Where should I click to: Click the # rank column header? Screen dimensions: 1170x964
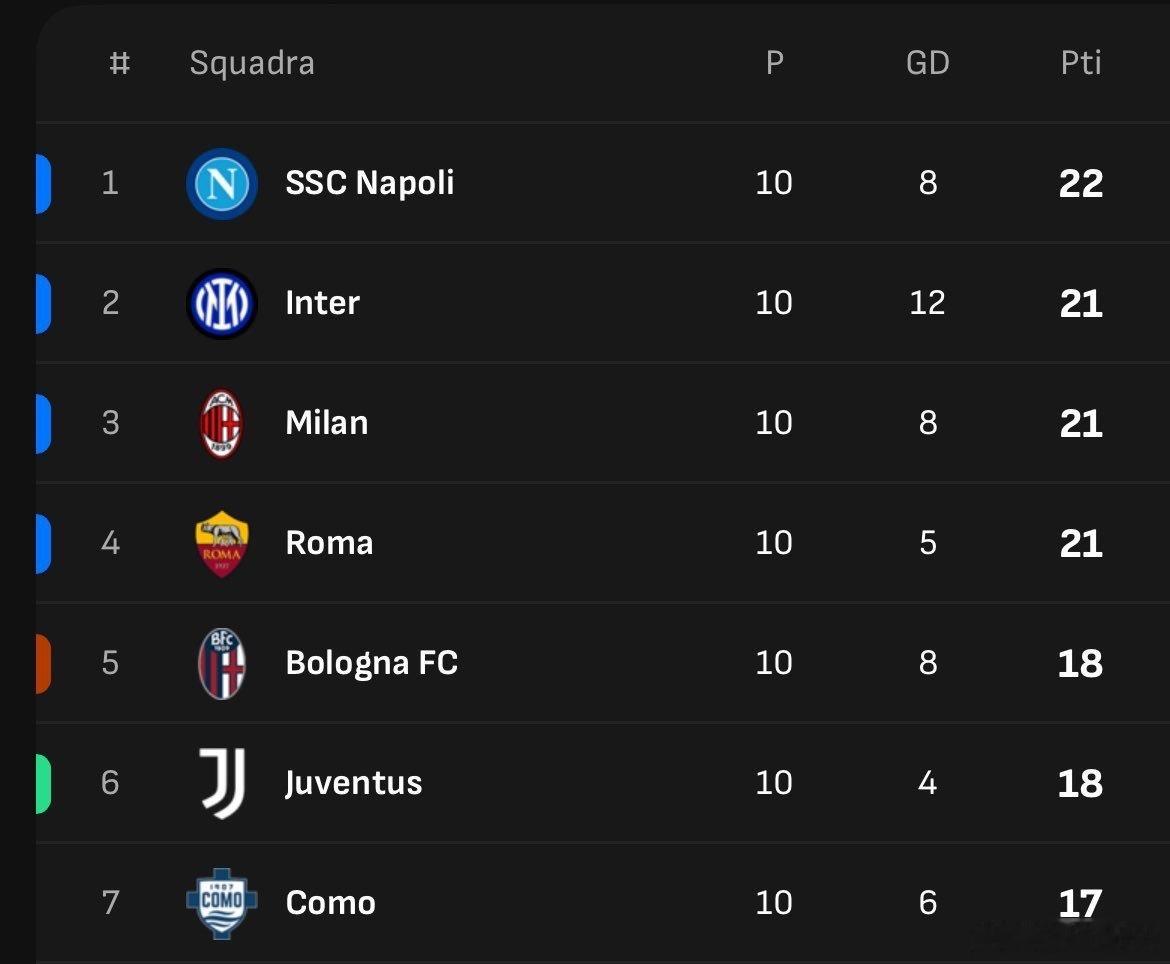coord(119,63)
